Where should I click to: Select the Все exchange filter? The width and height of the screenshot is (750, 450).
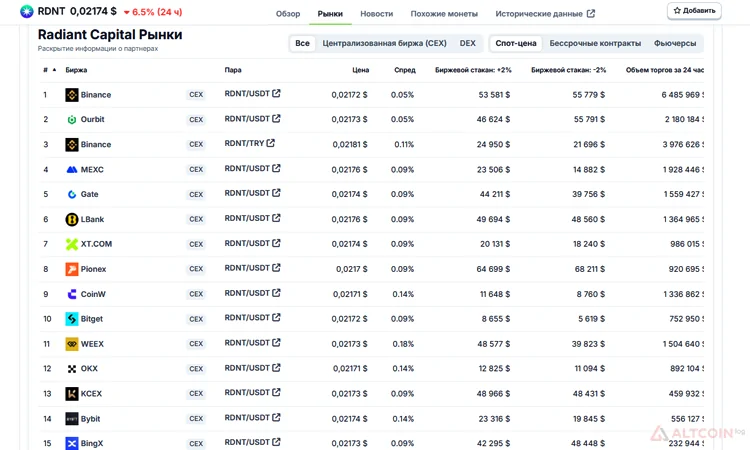[302, 43]
